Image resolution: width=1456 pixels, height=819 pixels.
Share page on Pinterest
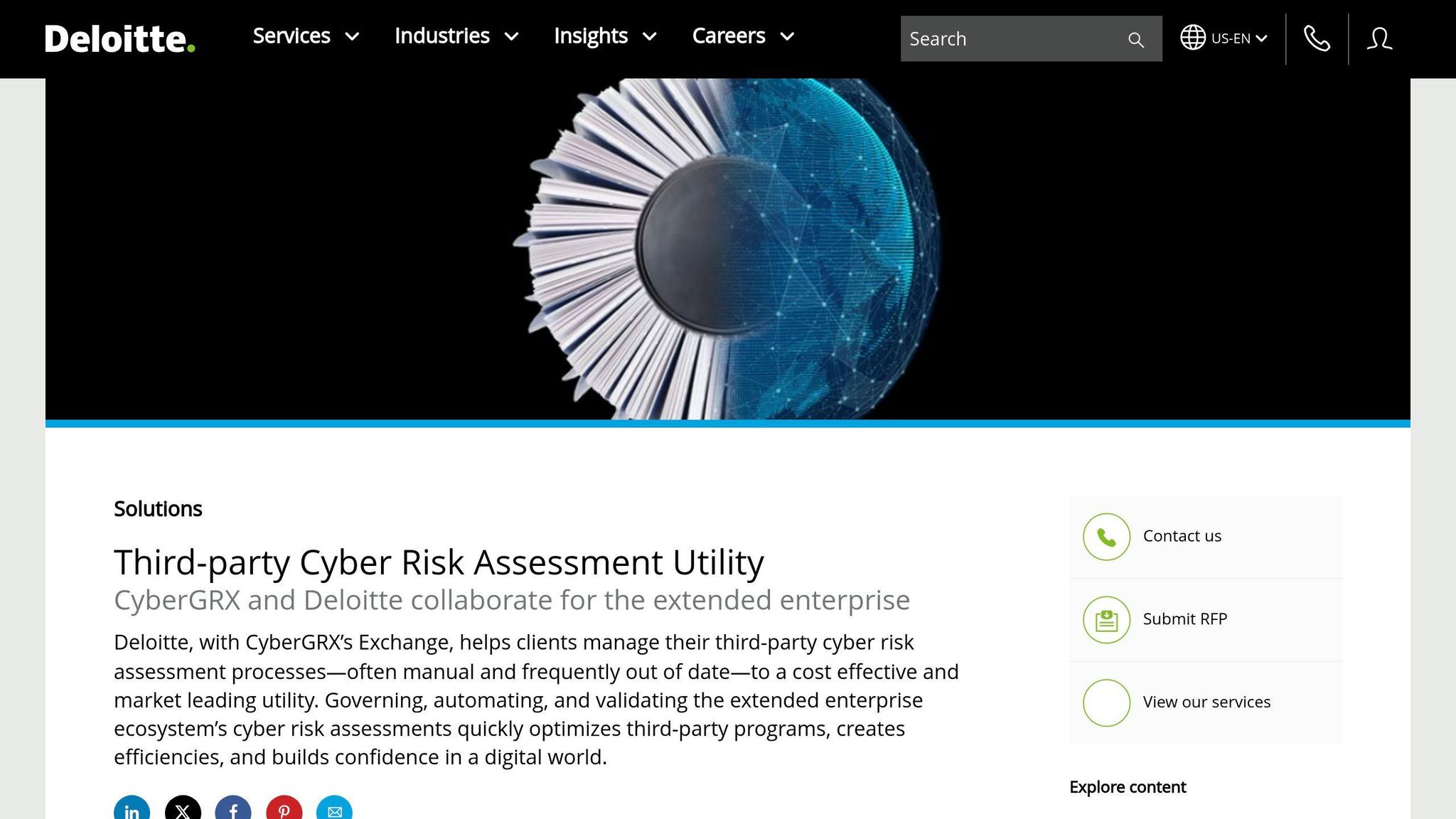click(284, 809)
